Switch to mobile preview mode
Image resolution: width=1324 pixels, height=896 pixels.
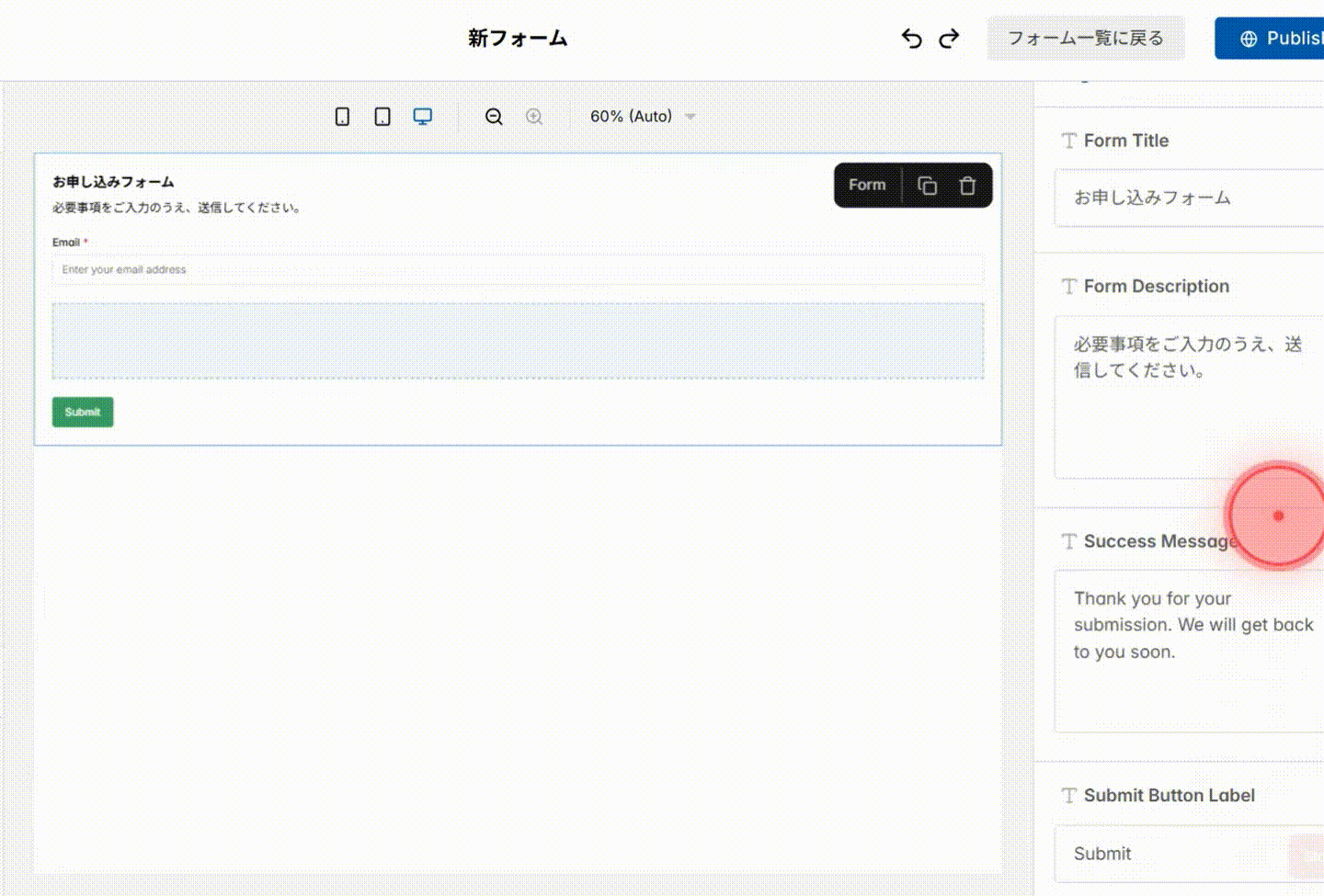tap(342, 116)
